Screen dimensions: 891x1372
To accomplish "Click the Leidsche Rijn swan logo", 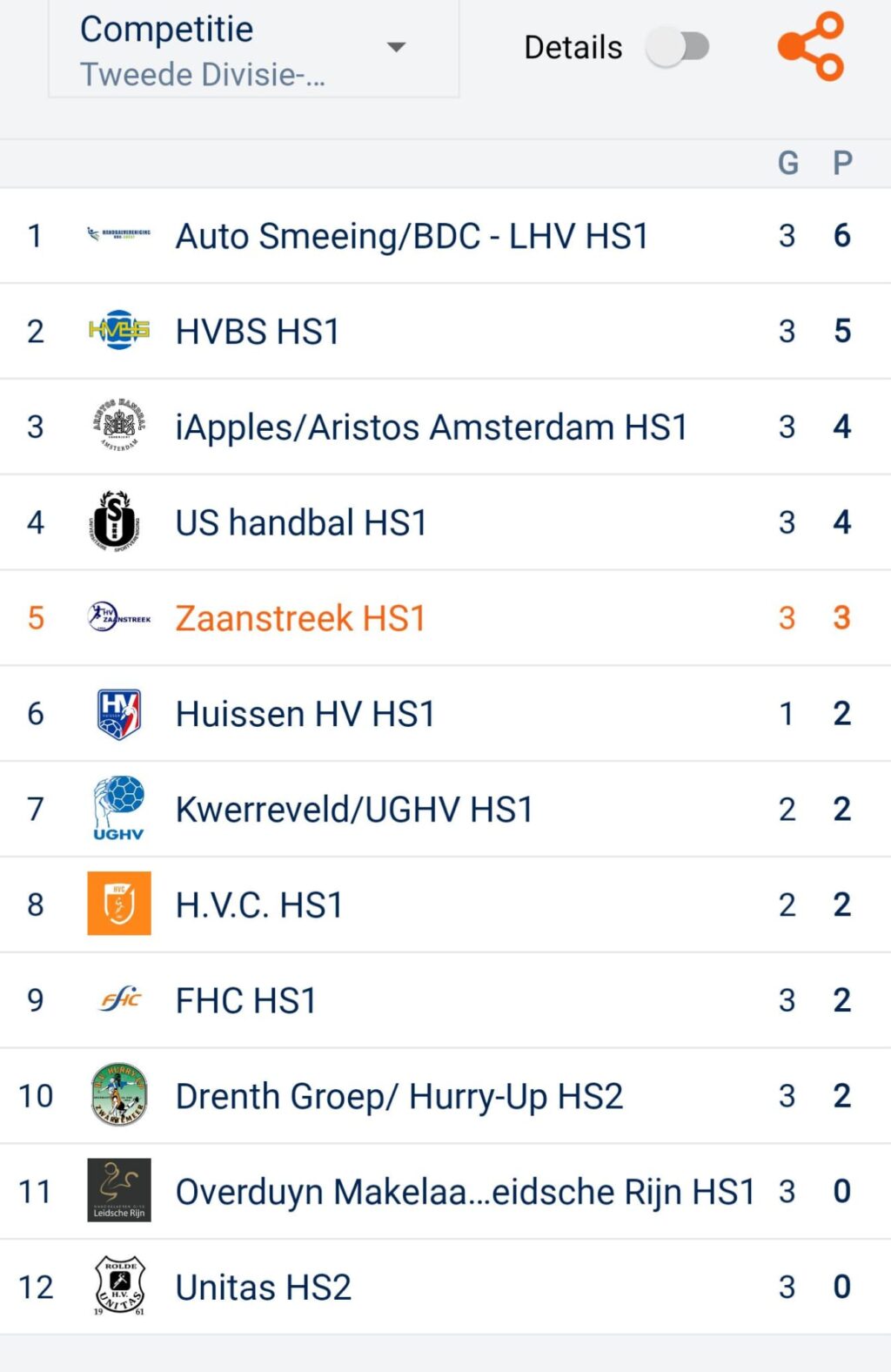I will pyautogui.click(x=119, y=1190).
